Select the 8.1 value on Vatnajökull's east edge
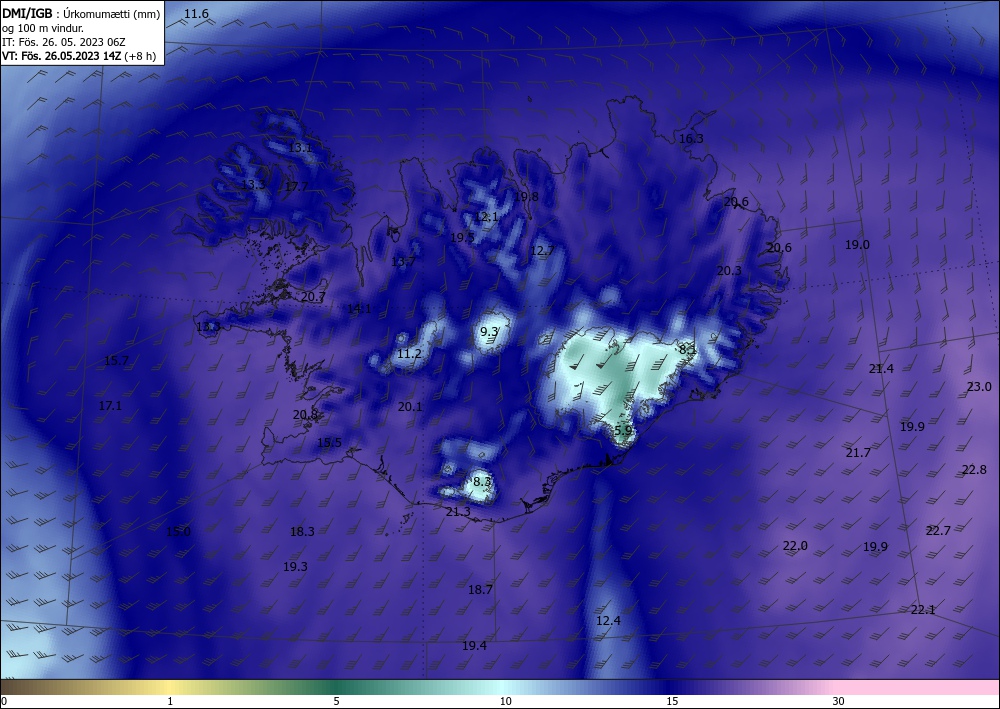The image size is (1000, 709). click(x=688, y=349)
